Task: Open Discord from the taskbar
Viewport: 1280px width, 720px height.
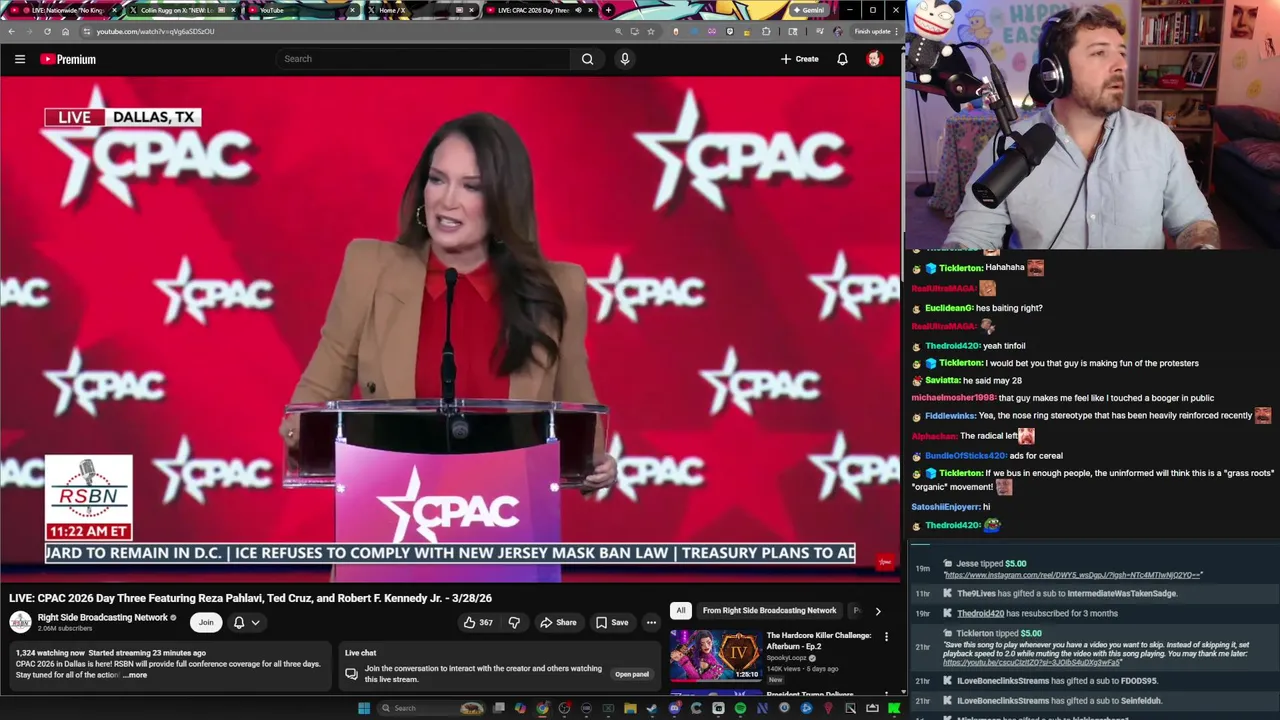Action: coord(674,708)
